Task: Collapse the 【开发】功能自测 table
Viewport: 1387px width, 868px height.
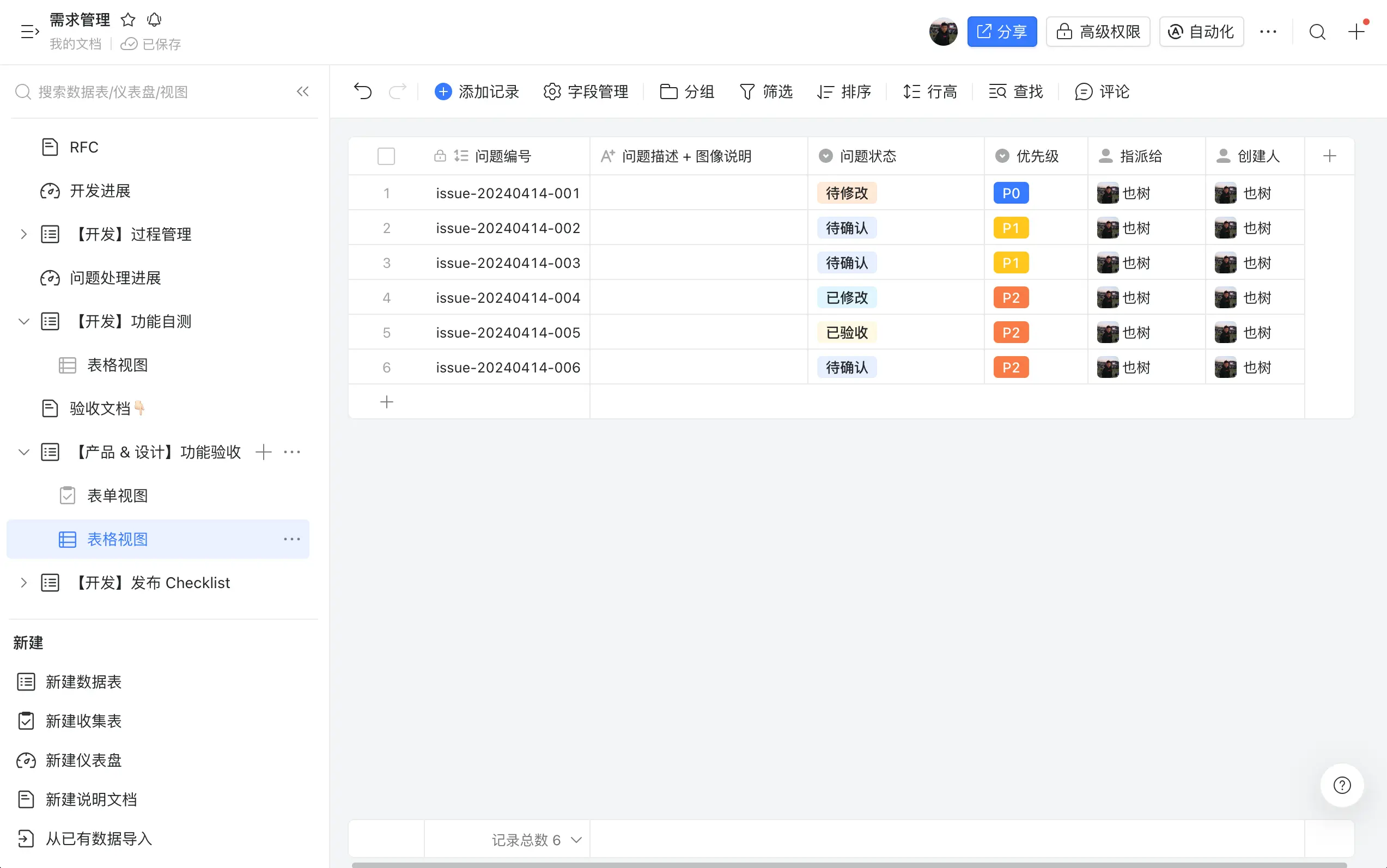Action: pos(23,321)
